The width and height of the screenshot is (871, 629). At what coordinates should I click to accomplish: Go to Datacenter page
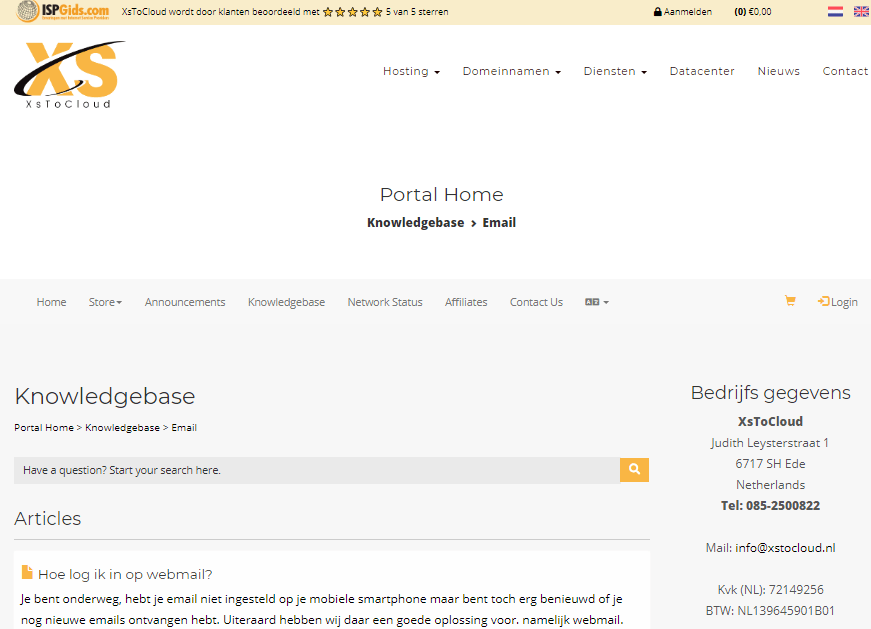(x=702, y=71)
